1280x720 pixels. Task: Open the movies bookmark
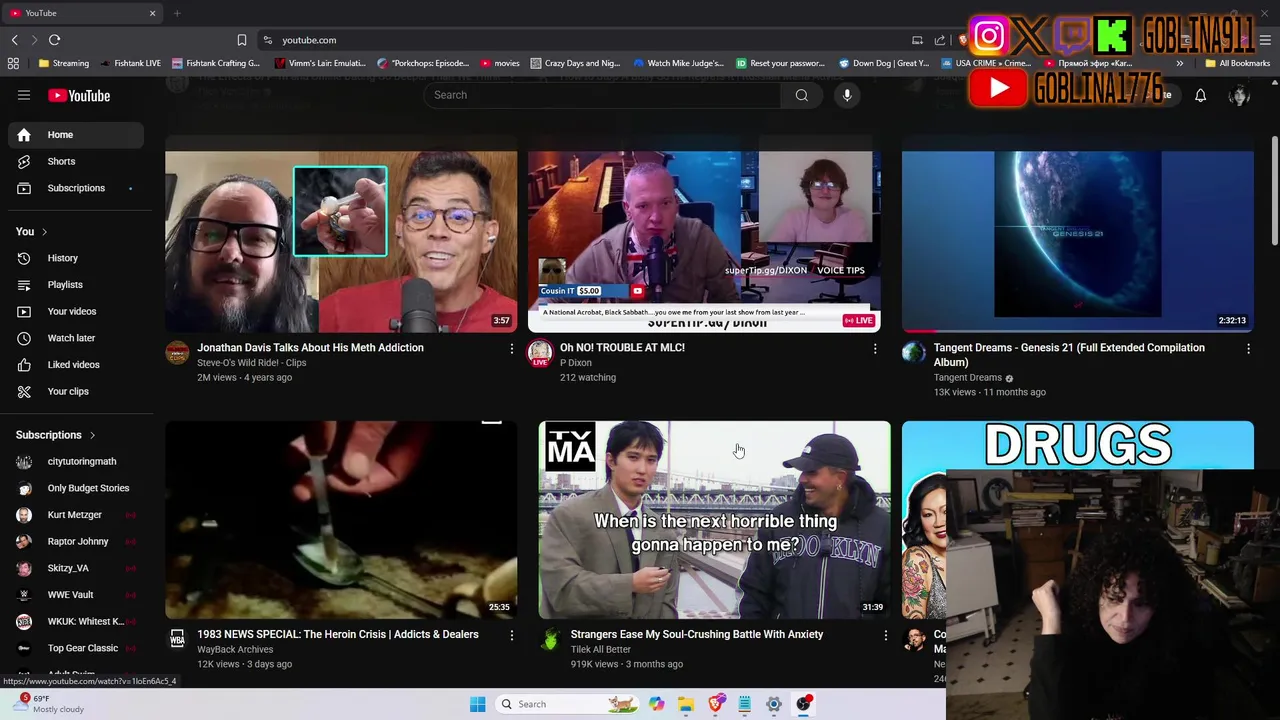pos(500,63)
